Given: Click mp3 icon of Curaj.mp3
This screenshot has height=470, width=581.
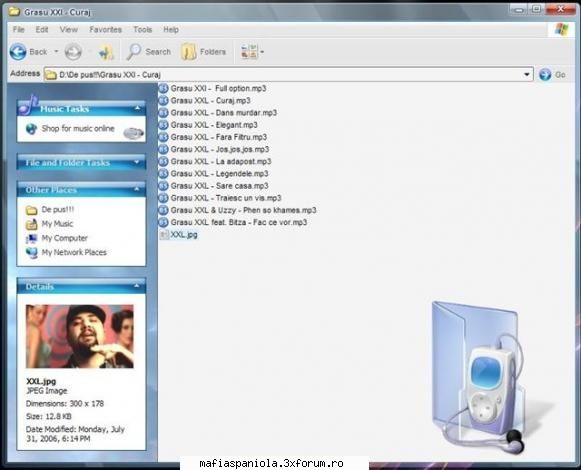Looking at the screenshot, I should 163,100.
